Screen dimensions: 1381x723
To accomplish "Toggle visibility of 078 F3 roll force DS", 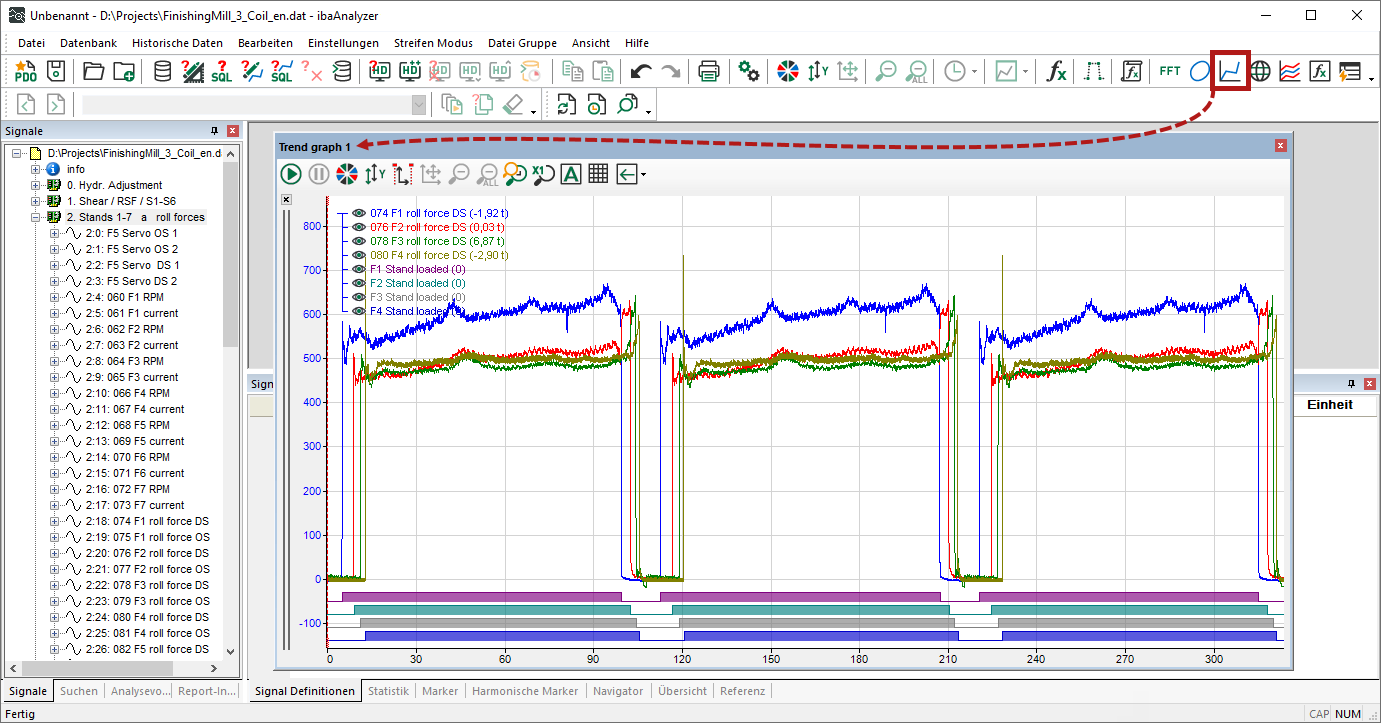I will 358,241.
